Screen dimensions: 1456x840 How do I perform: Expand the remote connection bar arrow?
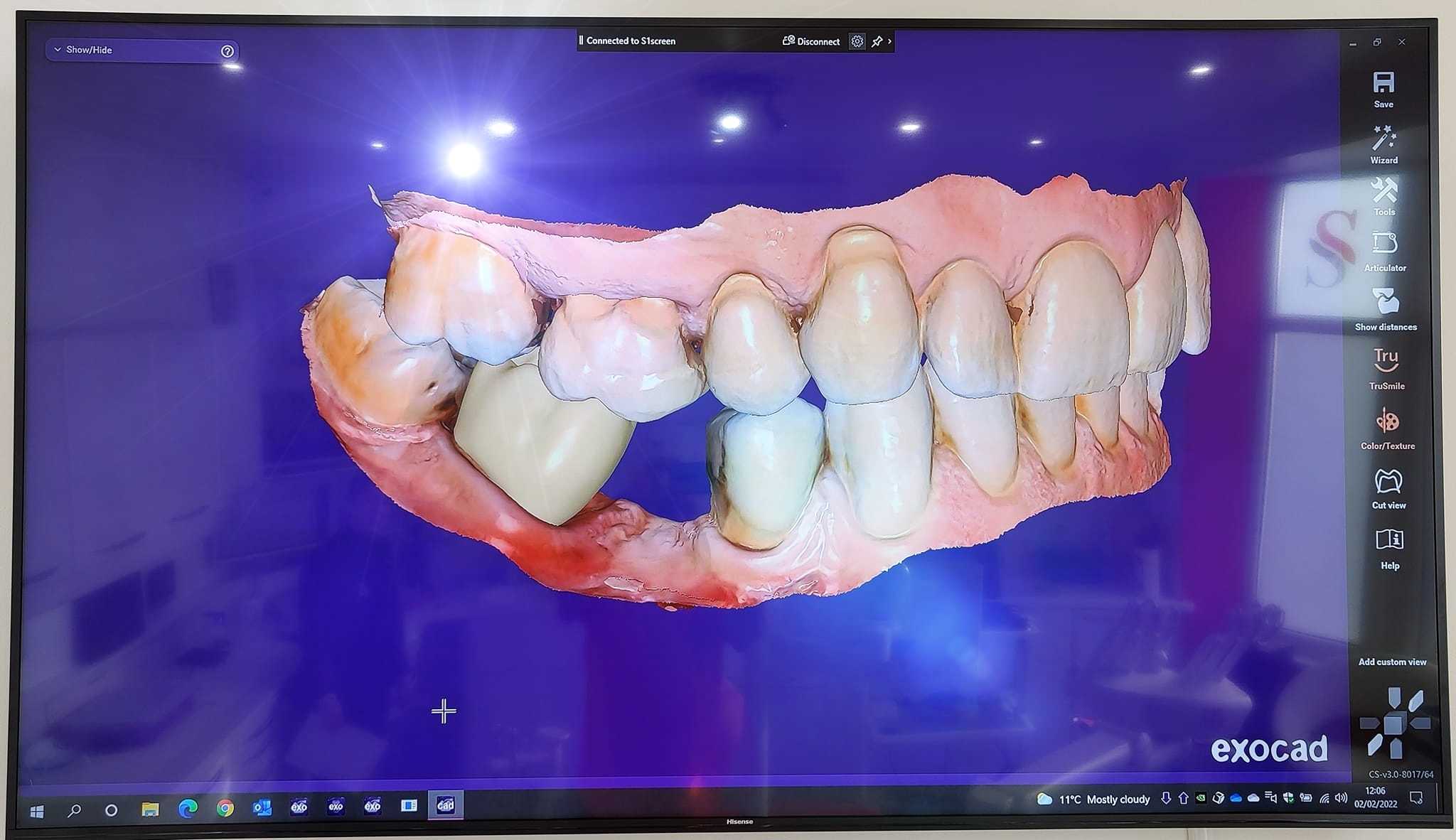[889, 41]
